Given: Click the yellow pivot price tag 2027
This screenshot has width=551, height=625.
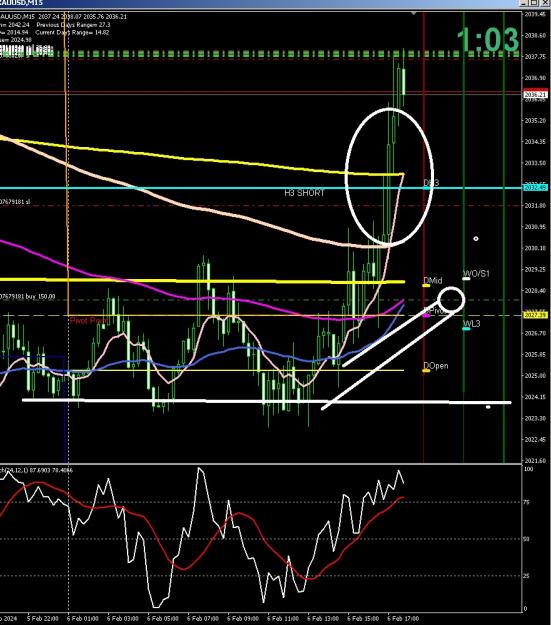Looking at the screenshot, I should pos(535,315).
